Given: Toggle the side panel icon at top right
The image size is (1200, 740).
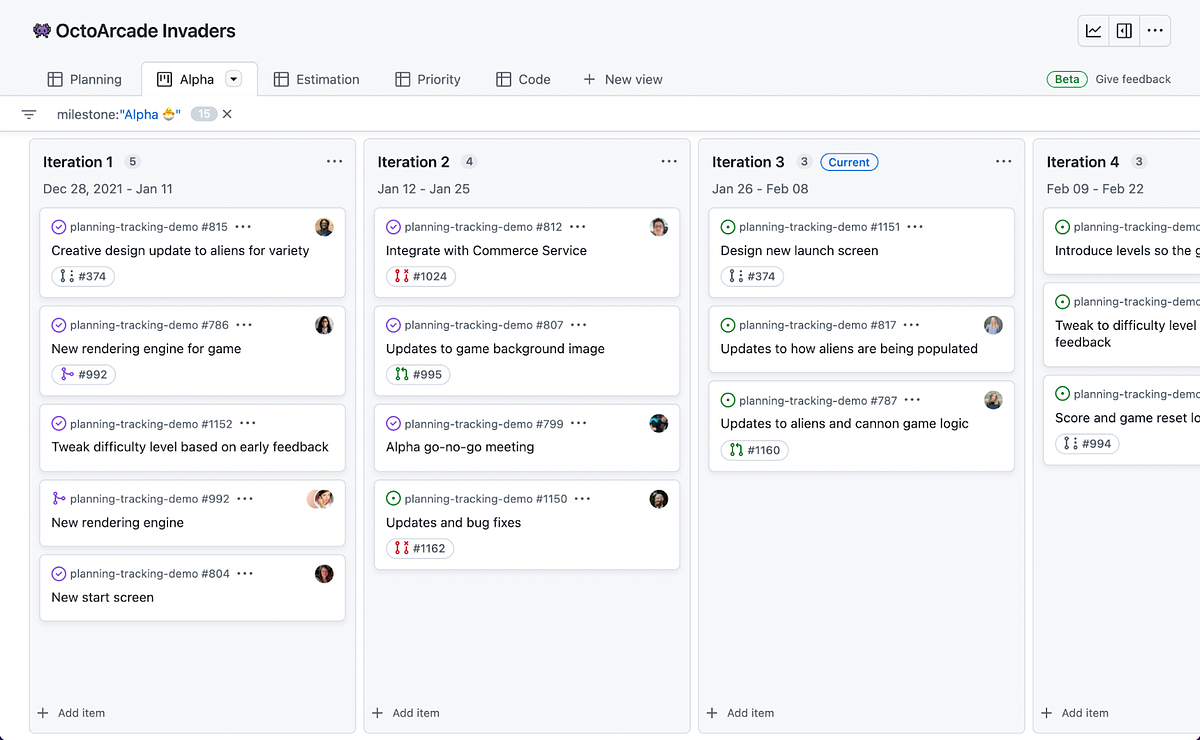Looking at the screenshot, I should 1123,30.
